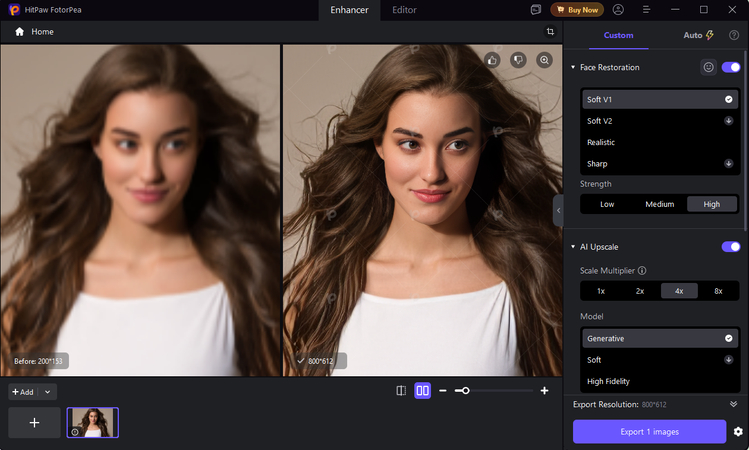Click the magnifier zoom icon on preview
This screenshot has width=749, height=450.
[x=544, y=60]
